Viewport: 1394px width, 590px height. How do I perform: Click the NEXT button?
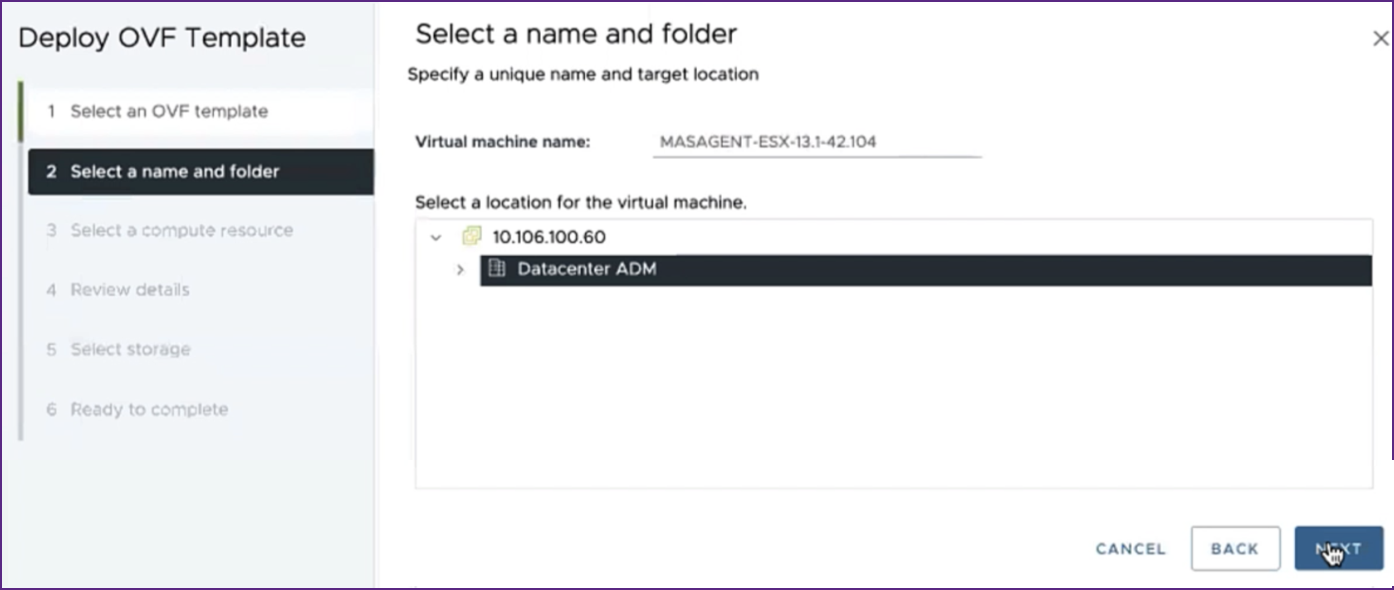1338,548
